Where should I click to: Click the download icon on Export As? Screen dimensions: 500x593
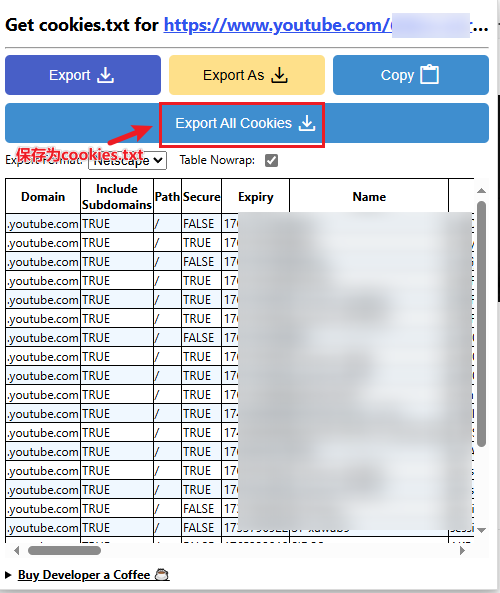point(280,75)
